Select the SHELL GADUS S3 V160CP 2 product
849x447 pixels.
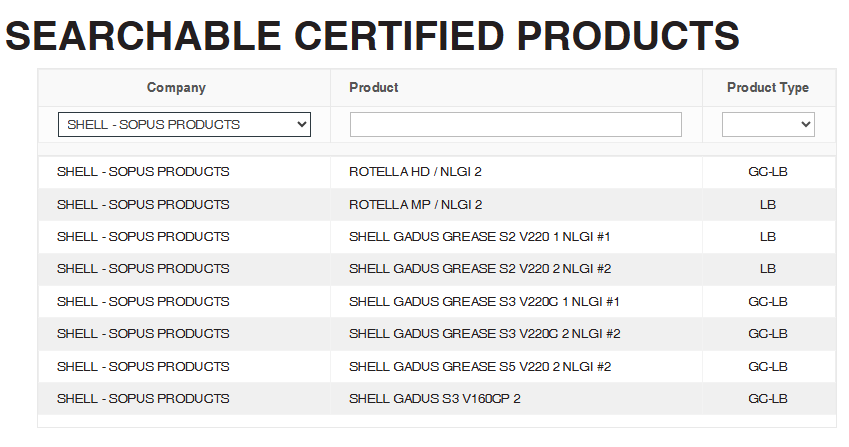coord(434,399)
